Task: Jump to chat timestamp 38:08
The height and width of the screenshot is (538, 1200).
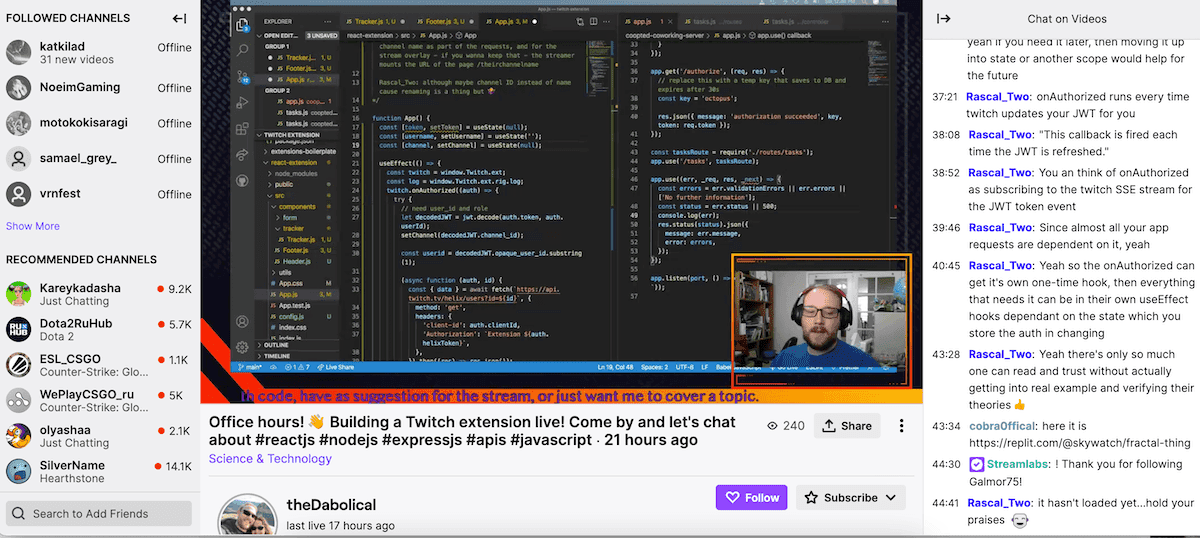Action: [945, 134]
